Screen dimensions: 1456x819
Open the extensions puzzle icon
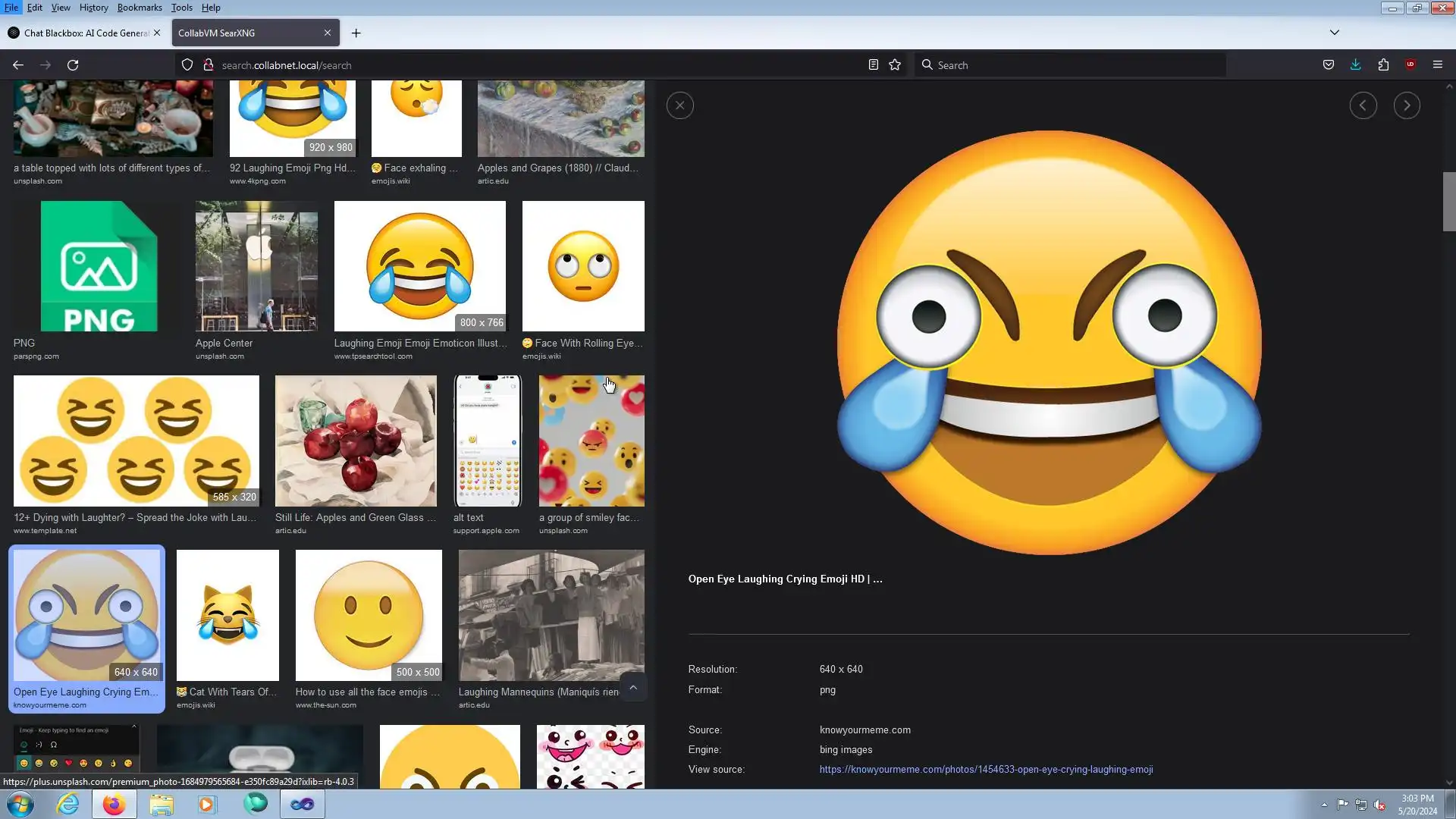1383,65
